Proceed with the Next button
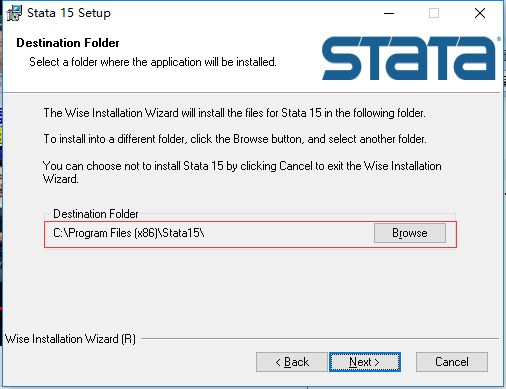The height and width of the screenshot is (389, 506). point(365,362)
